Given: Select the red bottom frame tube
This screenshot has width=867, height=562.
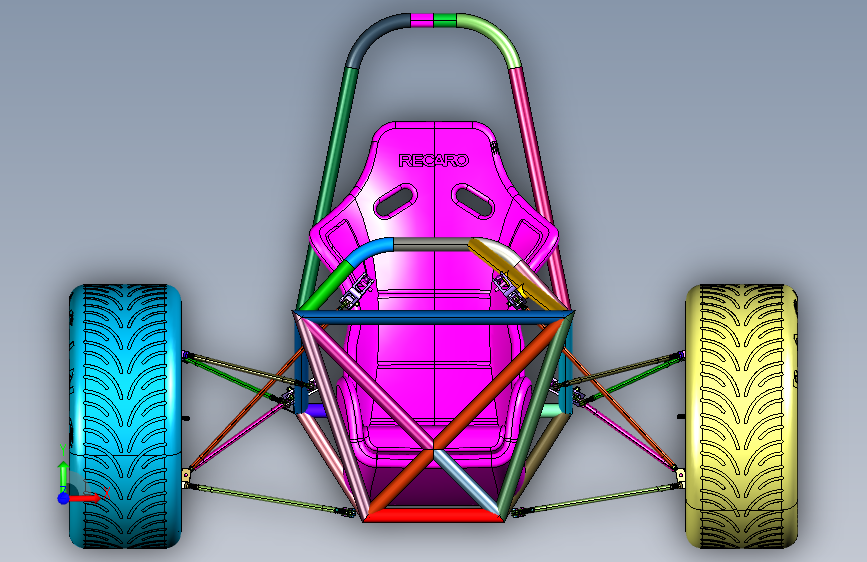Looking at the screenshot, I should (433, 516).
